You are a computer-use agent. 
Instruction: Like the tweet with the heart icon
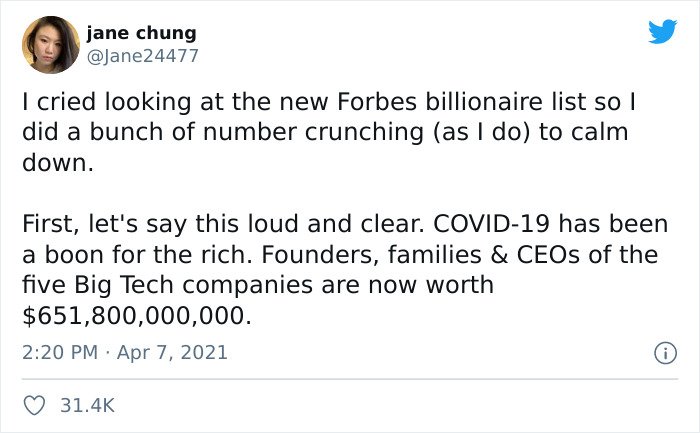[34, 405]
